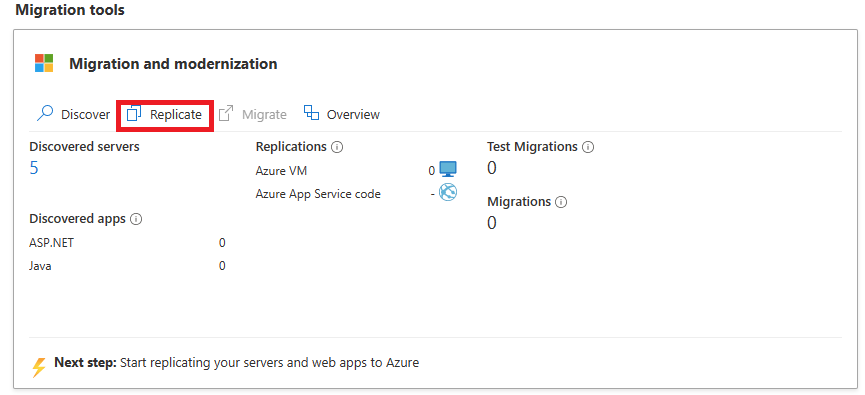Select the Replicate option
The width and height of the screenshot is (865, 395).
pyautogui.click(x=164, y=115)
